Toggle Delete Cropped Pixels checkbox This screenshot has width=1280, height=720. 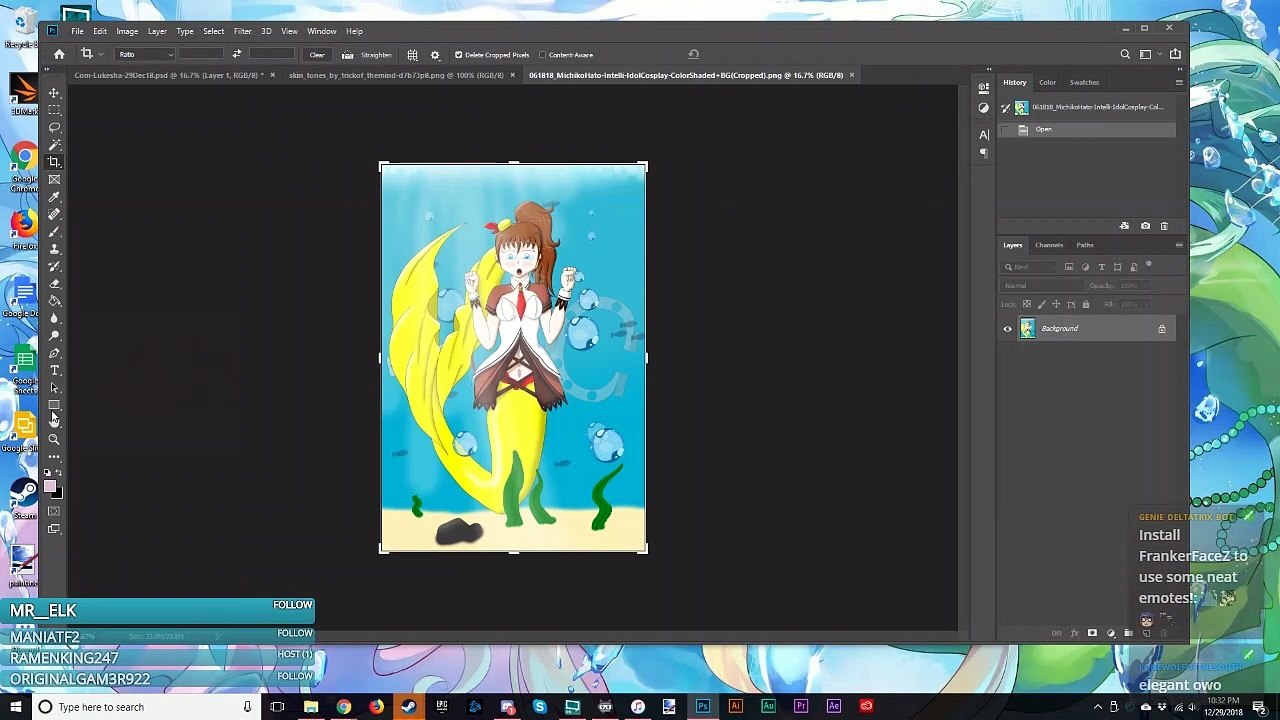click(458, 55)
